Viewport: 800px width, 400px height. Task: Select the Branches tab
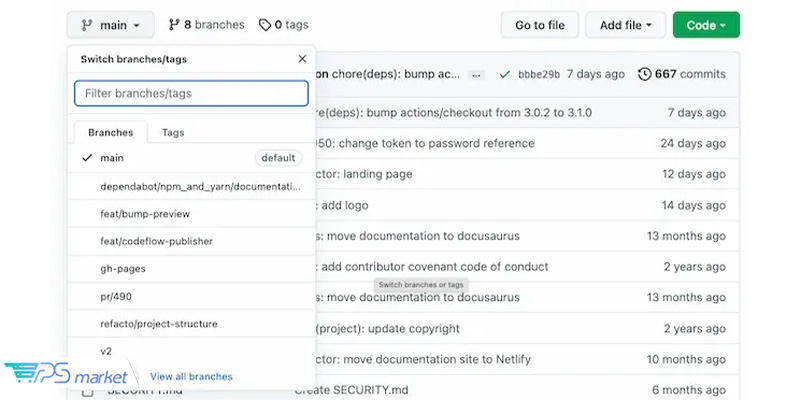coord(111,133)
